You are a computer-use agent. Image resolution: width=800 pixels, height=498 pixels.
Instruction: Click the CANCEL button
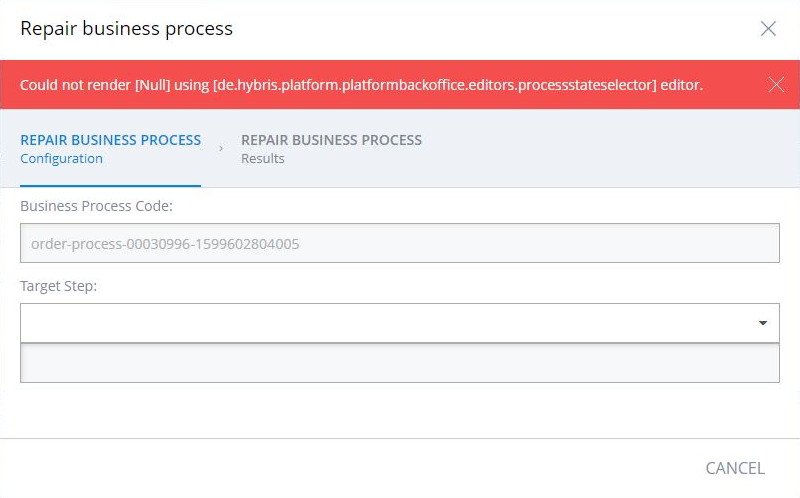click(735, 468)
